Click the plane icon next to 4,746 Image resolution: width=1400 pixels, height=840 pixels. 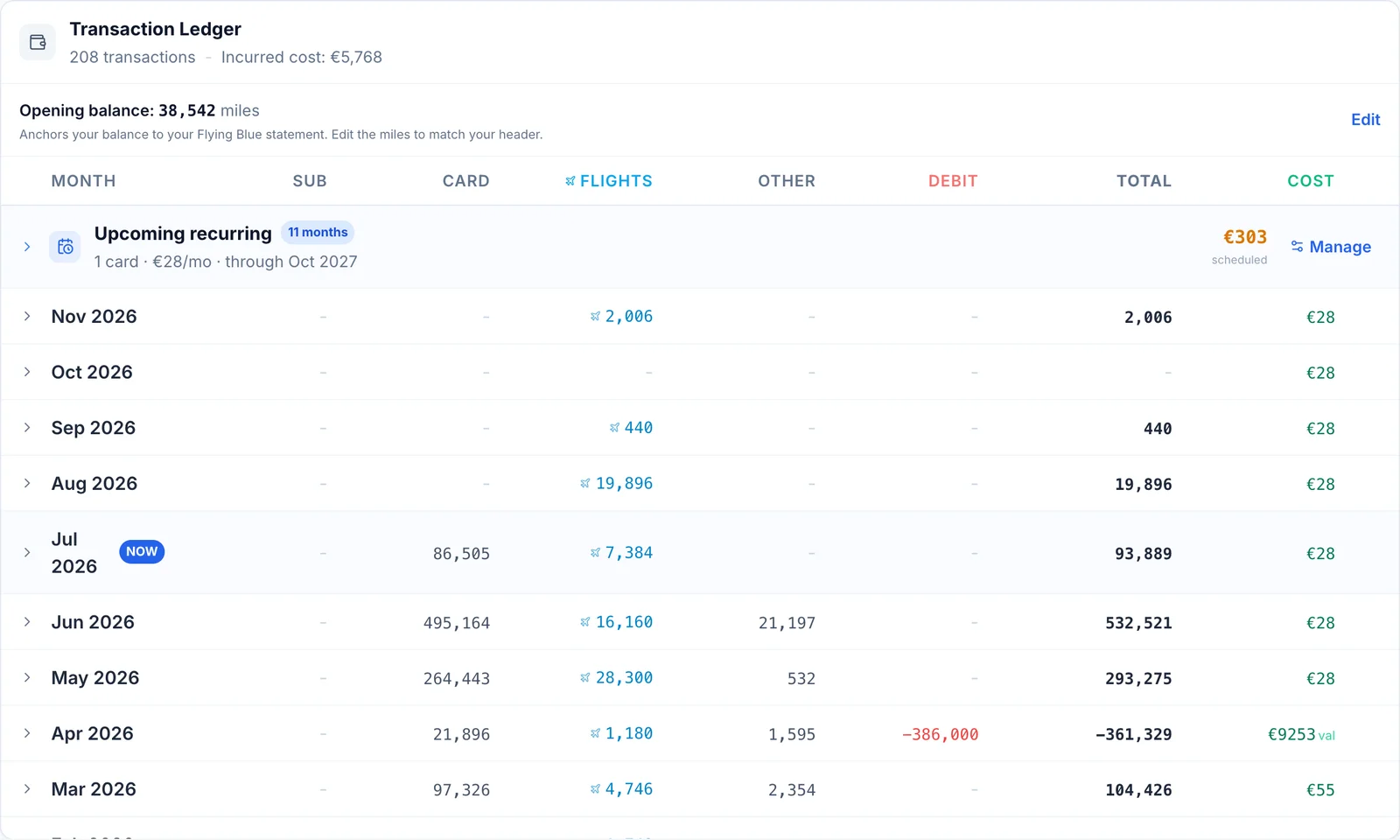[595, 789]
